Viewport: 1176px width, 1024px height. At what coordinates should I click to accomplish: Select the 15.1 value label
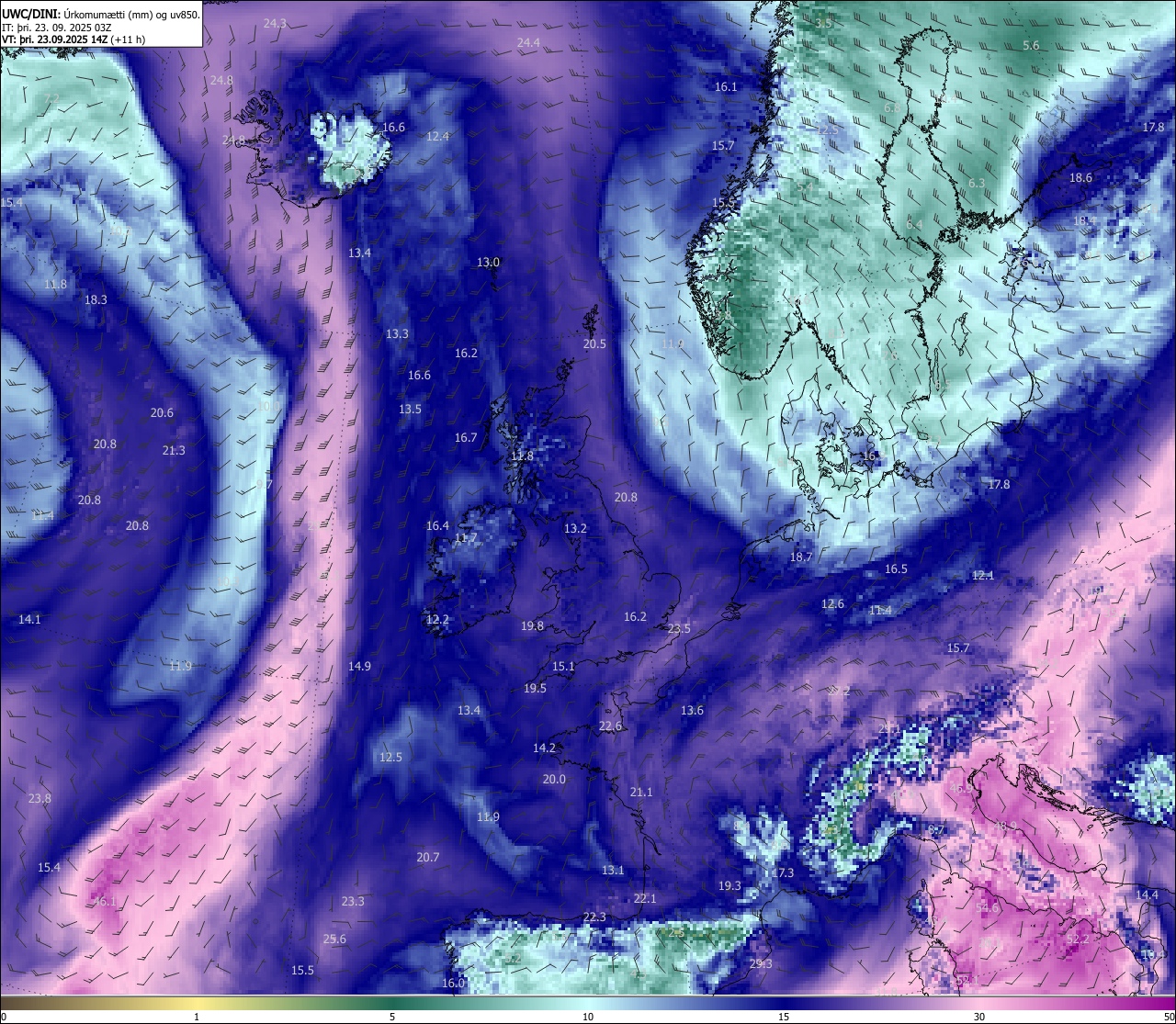(x=563, y=666)
